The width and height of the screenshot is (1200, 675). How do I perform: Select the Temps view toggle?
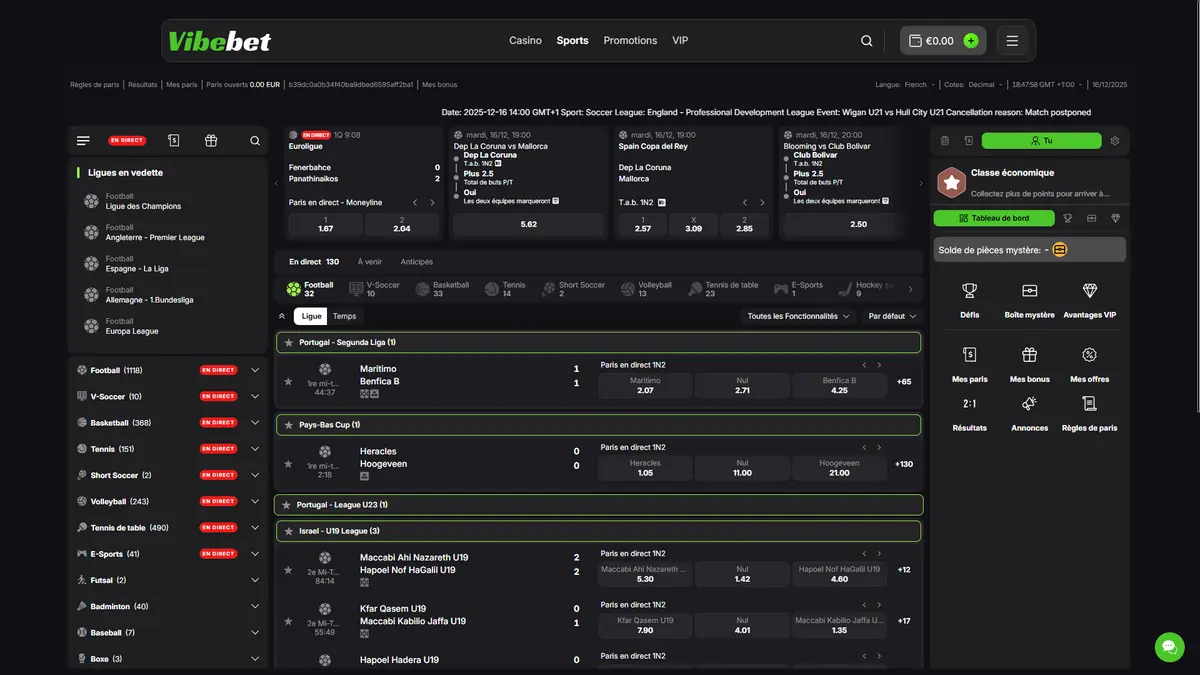click(x=344, y=316)
